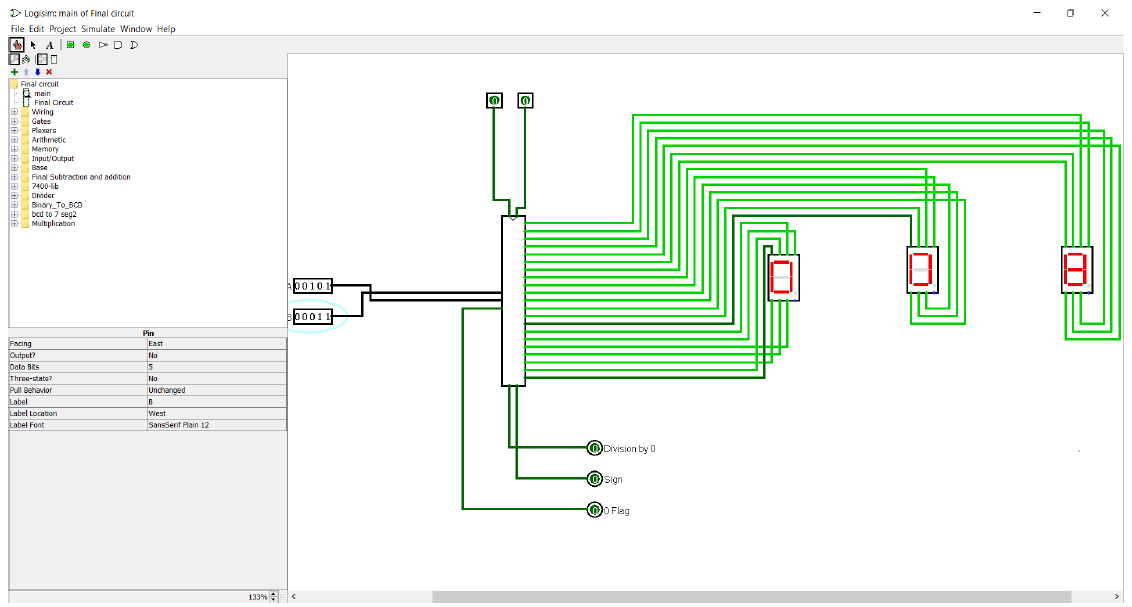
Task: Click the Division by 0 output pin
Action: 594,448
